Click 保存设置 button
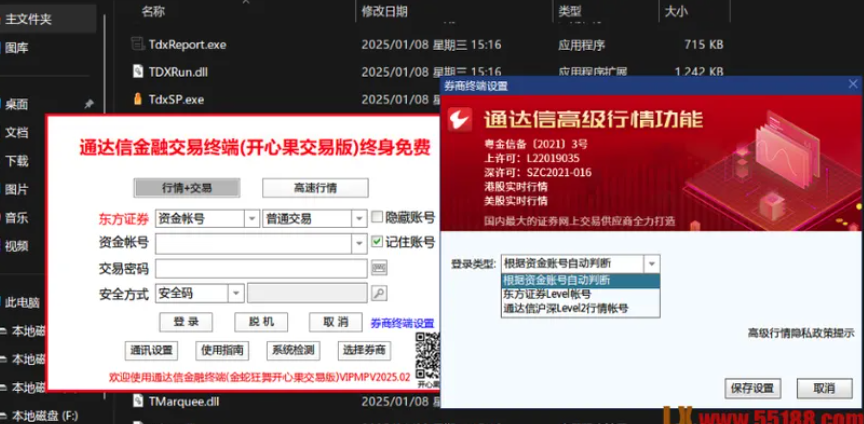This screenshot has height=424, width=864. 753,388
